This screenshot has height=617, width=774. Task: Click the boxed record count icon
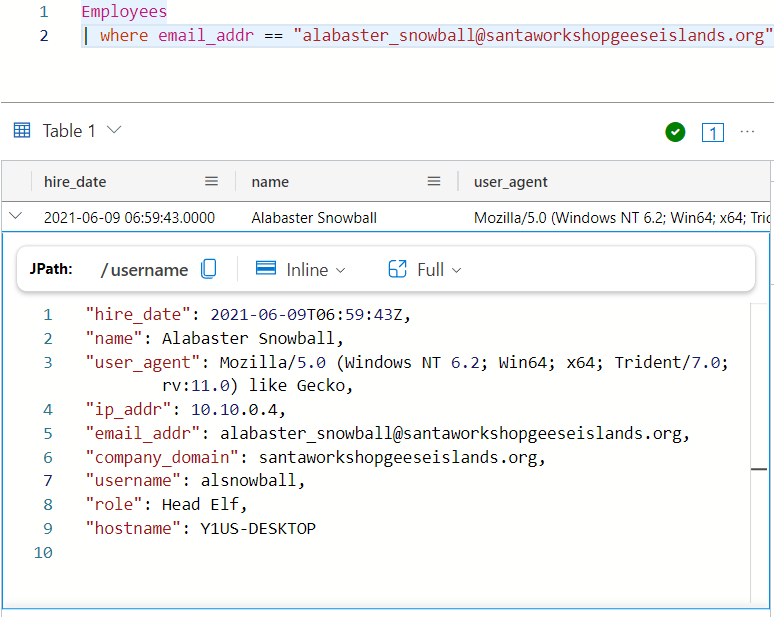click(x=712, y=132)
